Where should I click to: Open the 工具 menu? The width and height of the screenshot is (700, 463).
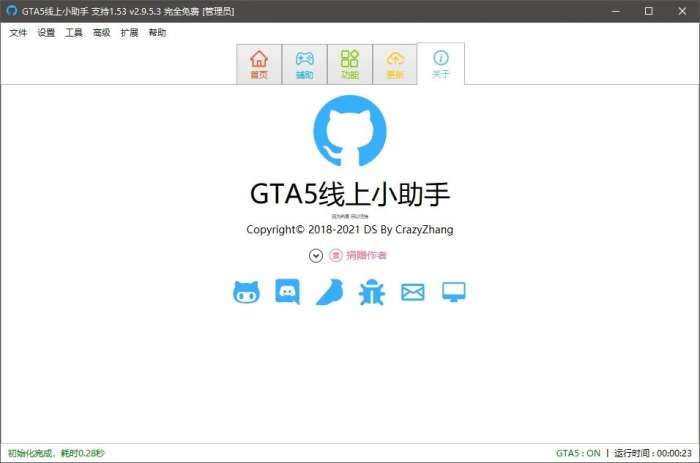[x=74, y=33]
